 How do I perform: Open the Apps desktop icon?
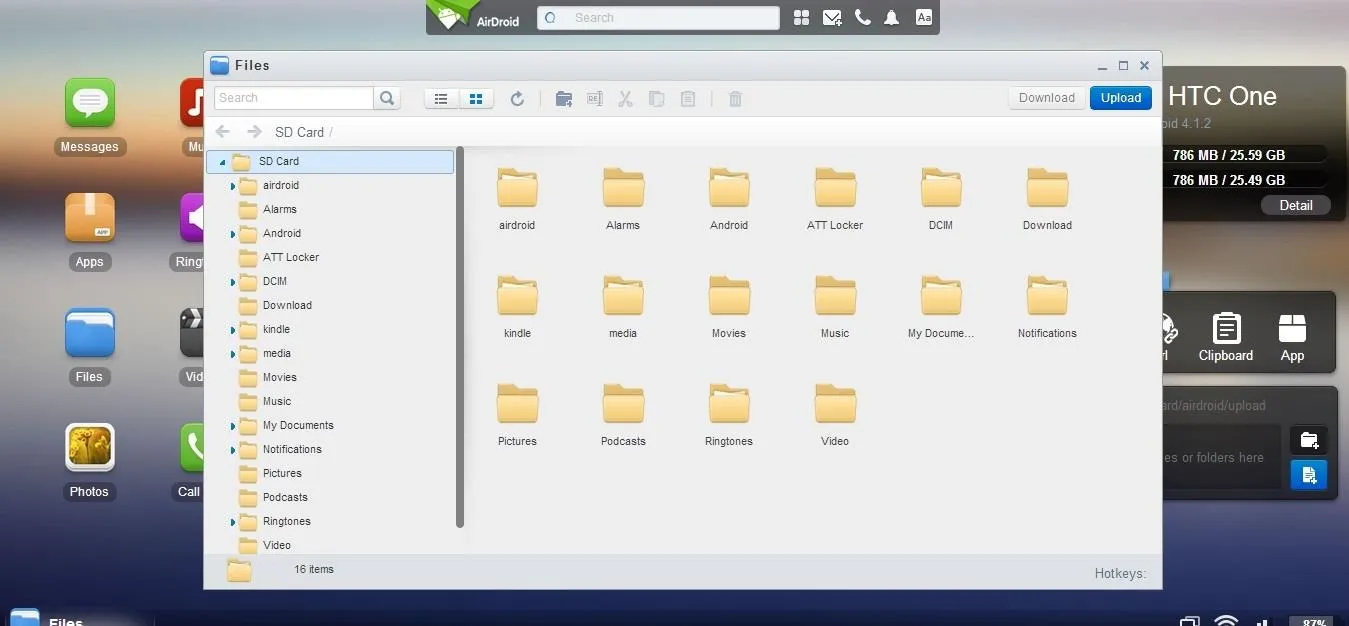click(90, 218)
